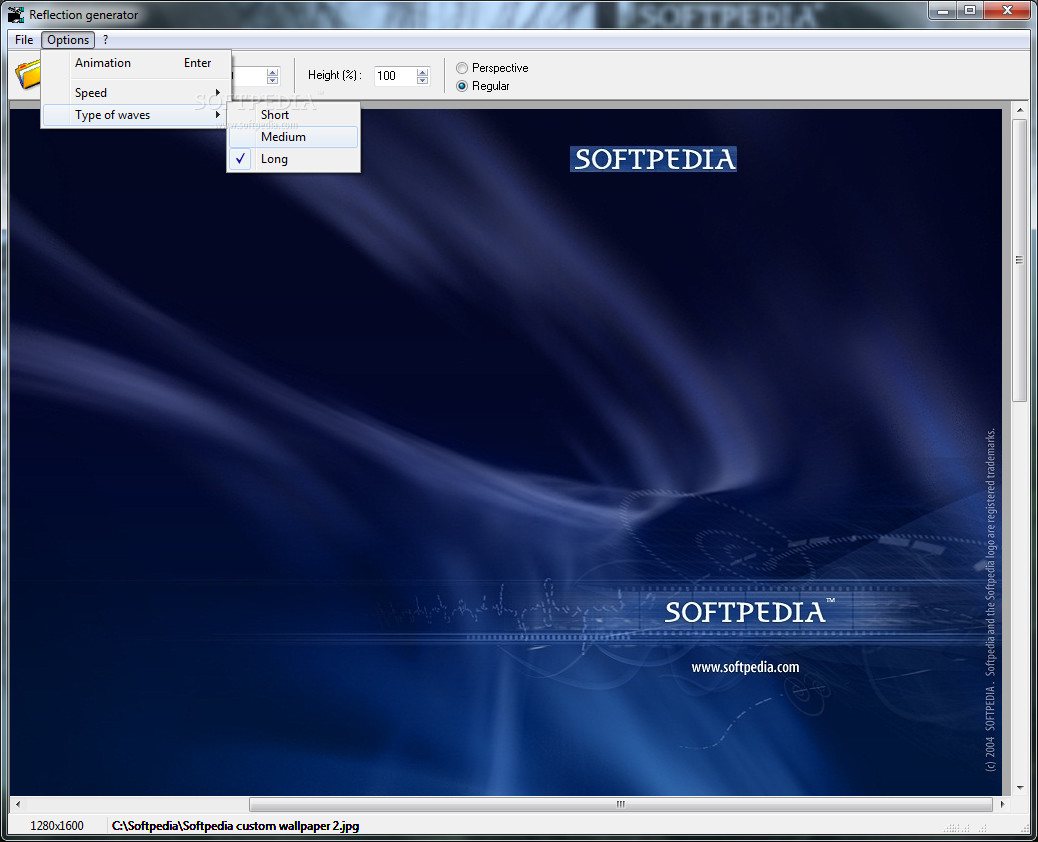Select the Perspective radio button
The image size is (1038, 842).
[x=492, y=68]
